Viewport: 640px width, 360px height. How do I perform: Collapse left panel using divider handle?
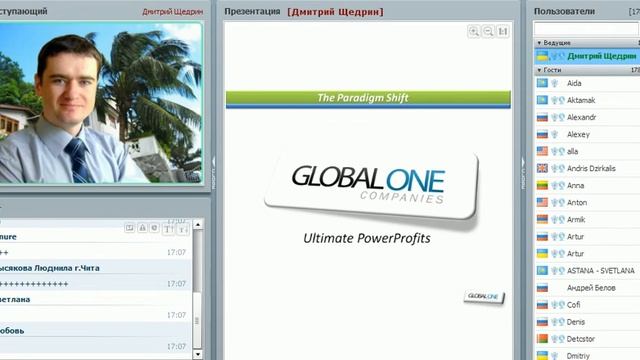pyautogui.click(x=213, y=173)
